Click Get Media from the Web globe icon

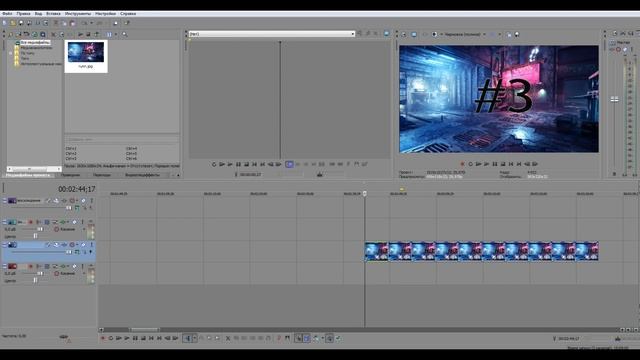pyautogui.click(x=35, y=34)
